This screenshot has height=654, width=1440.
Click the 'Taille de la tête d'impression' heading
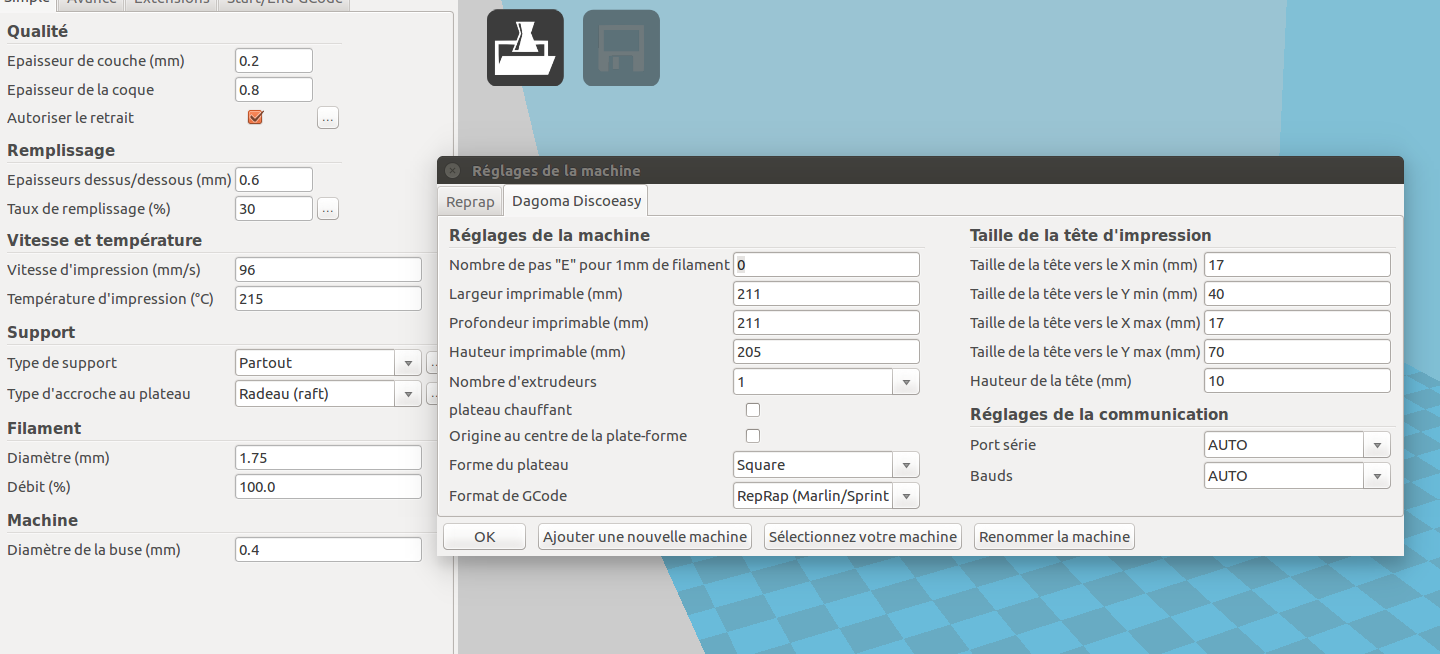tap(1091, 236)
